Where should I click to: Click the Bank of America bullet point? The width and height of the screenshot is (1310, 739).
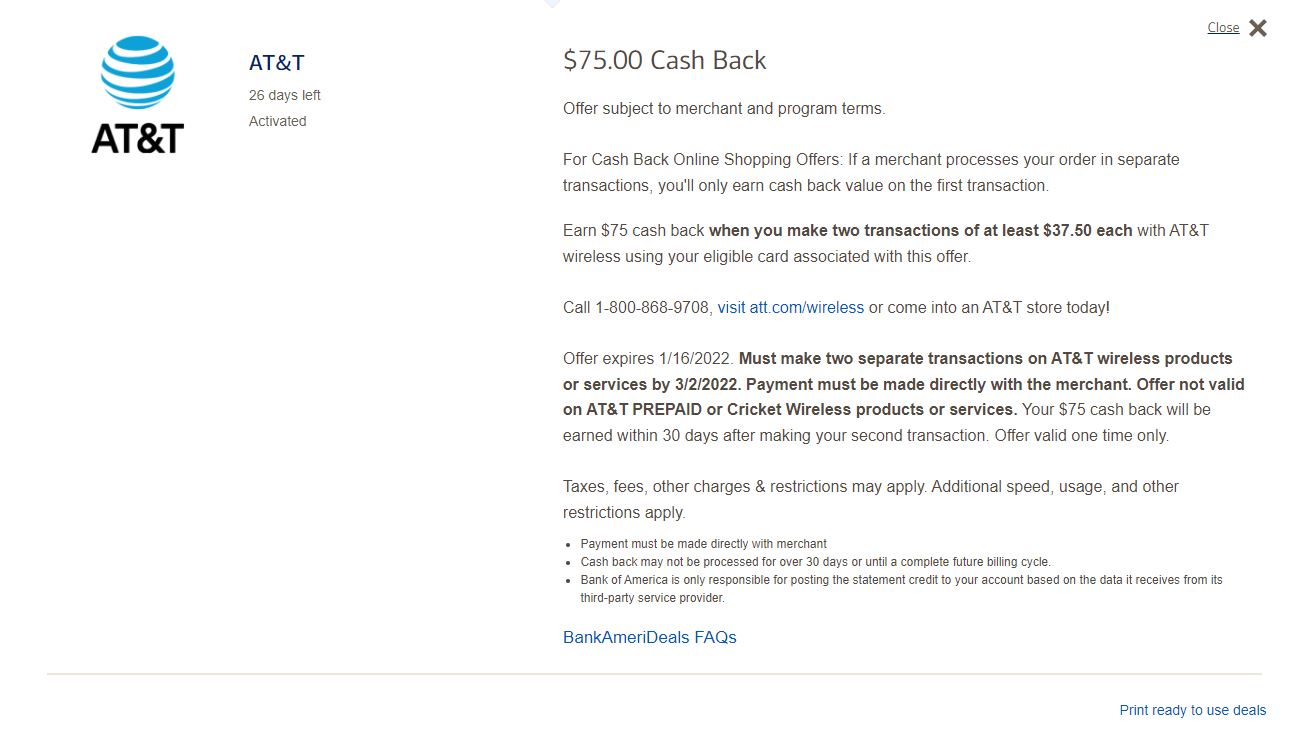coord(900,587)
